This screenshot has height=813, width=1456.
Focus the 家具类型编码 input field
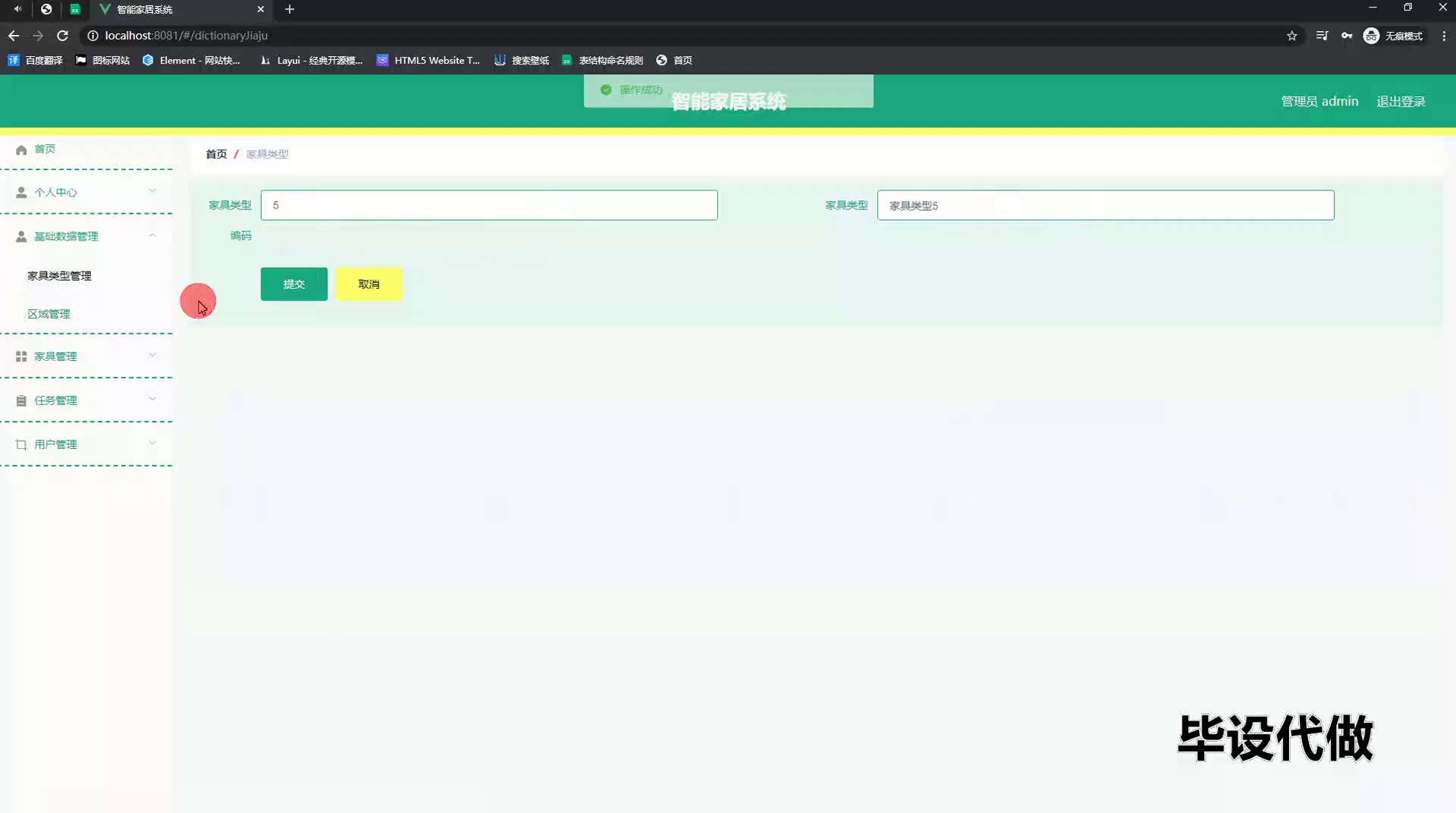pos(489,206)
